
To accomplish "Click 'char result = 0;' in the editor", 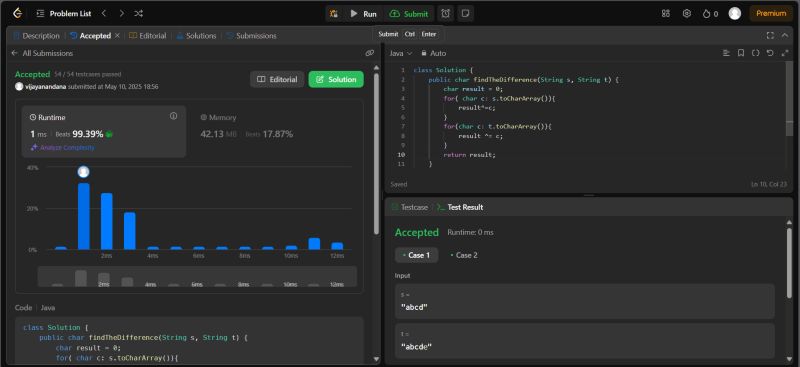I will point(473,89).
